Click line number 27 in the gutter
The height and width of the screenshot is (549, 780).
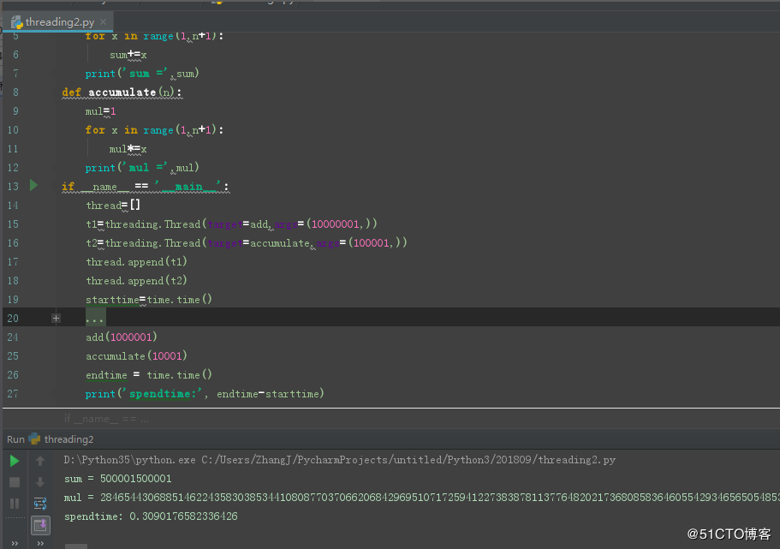[12, 394]
